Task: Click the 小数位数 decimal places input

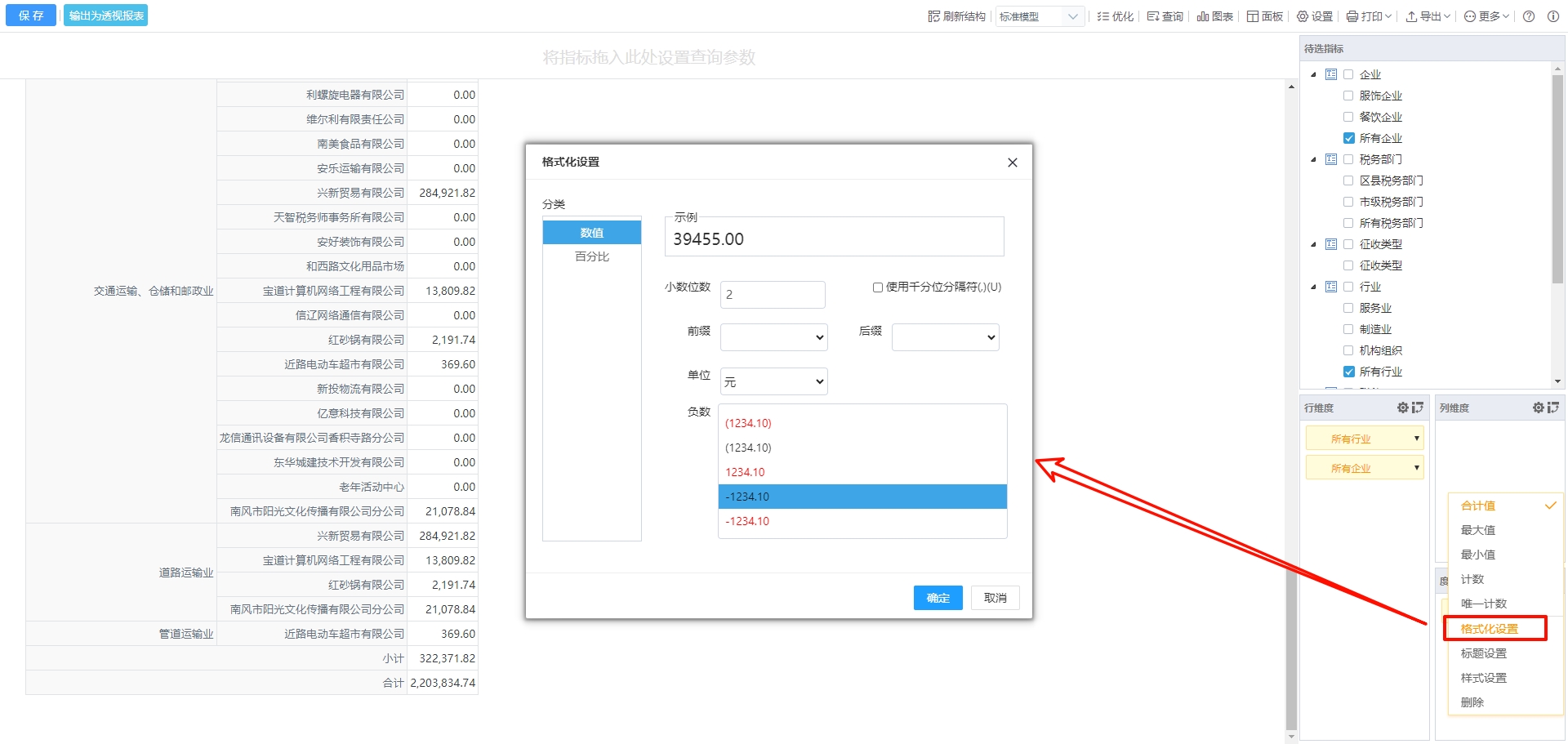Action: tap(773, 295)
